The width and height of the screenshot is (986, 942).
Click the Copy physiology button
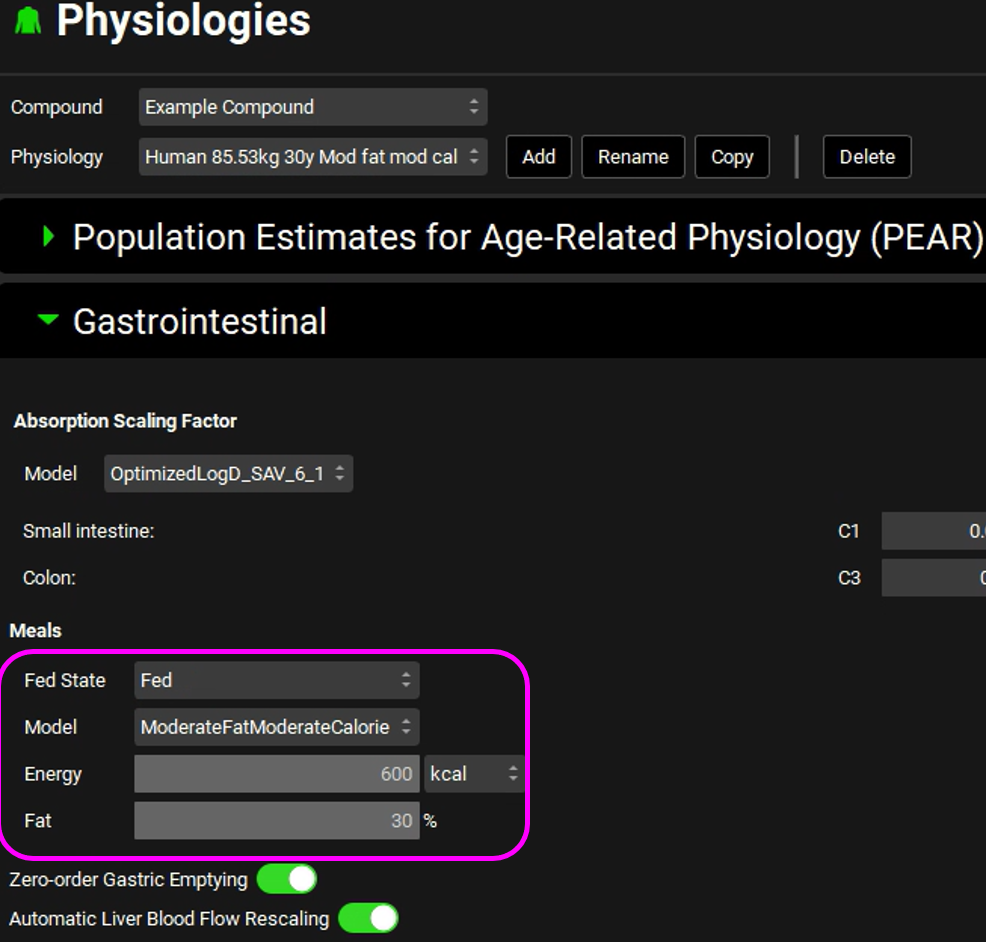coord(731,157)
